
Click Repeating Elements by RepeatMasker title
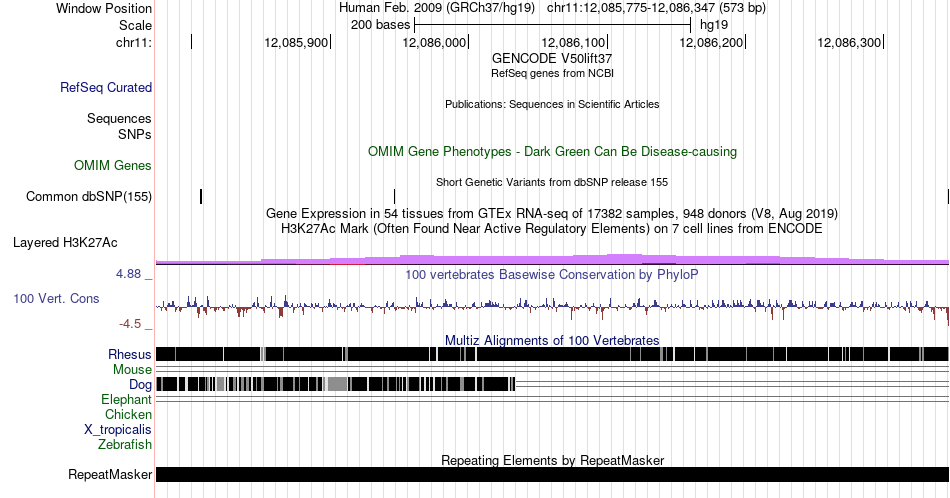point(552,460)
